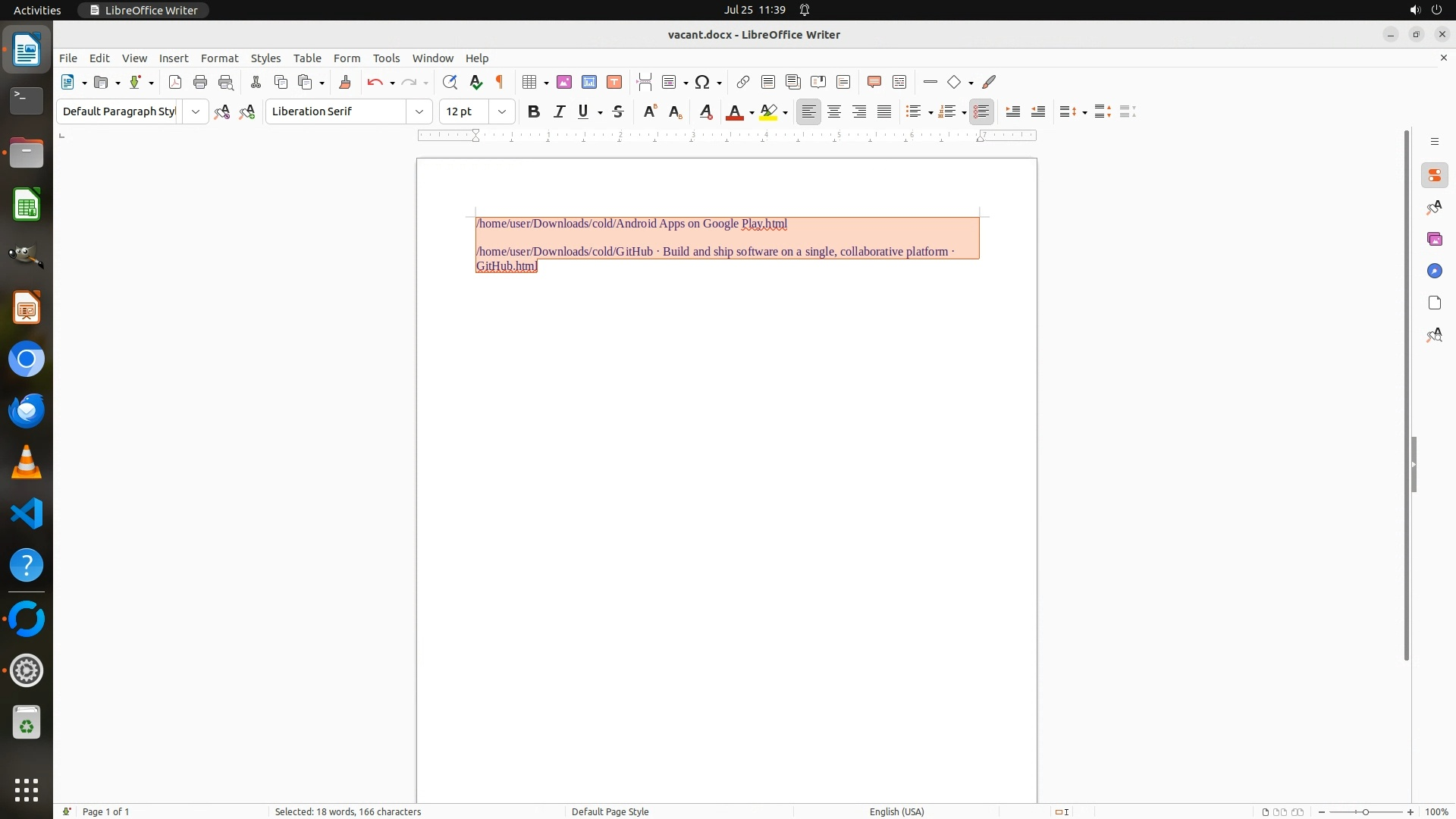Insert an image using the toolbar icon
This screenshot has height=819, width=1456.
pos(564,82)
